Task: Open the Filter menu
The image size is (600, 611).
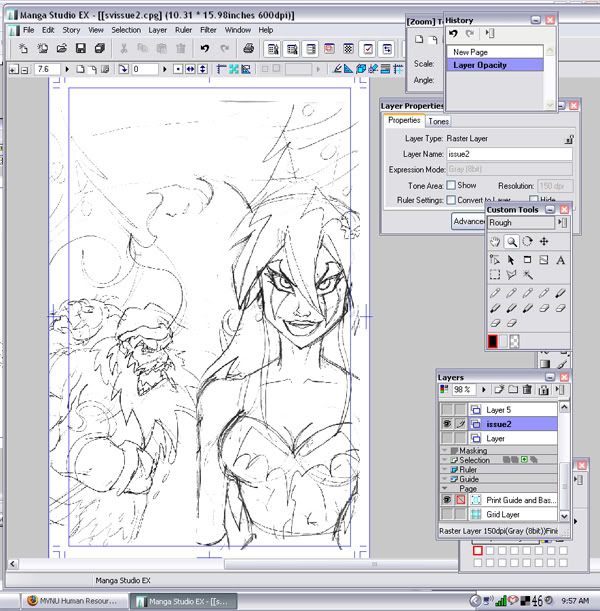Action: [x=208, y=30]
